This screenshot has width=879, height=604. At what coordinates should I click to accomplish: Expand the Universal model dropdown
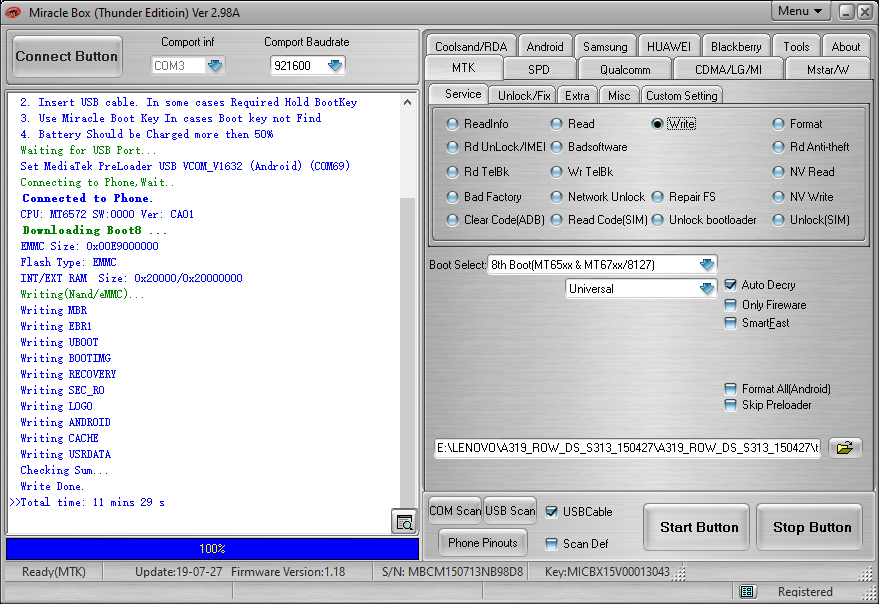coord(707,289)
